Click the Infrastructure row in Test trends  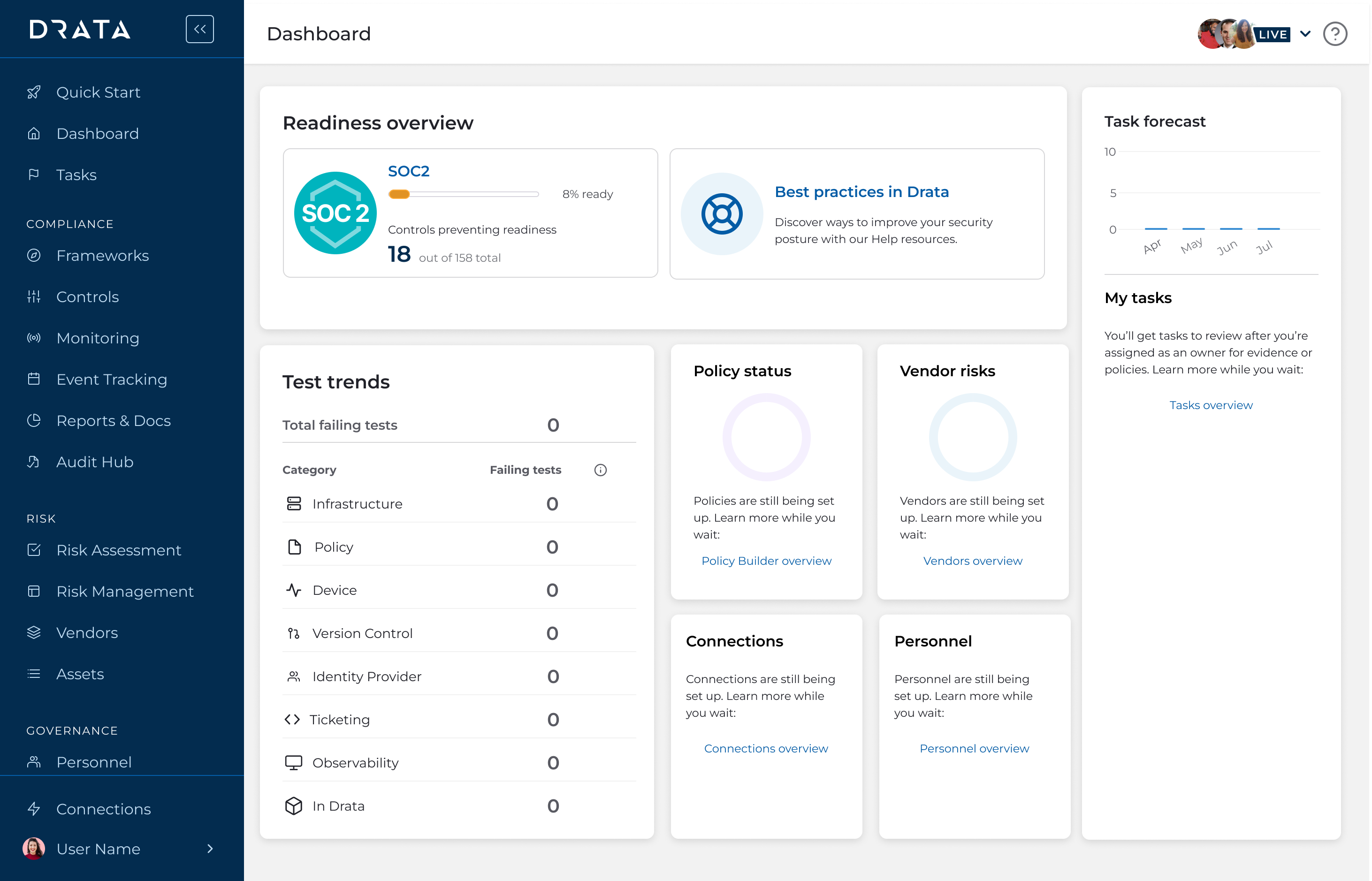tap(357, 504)
